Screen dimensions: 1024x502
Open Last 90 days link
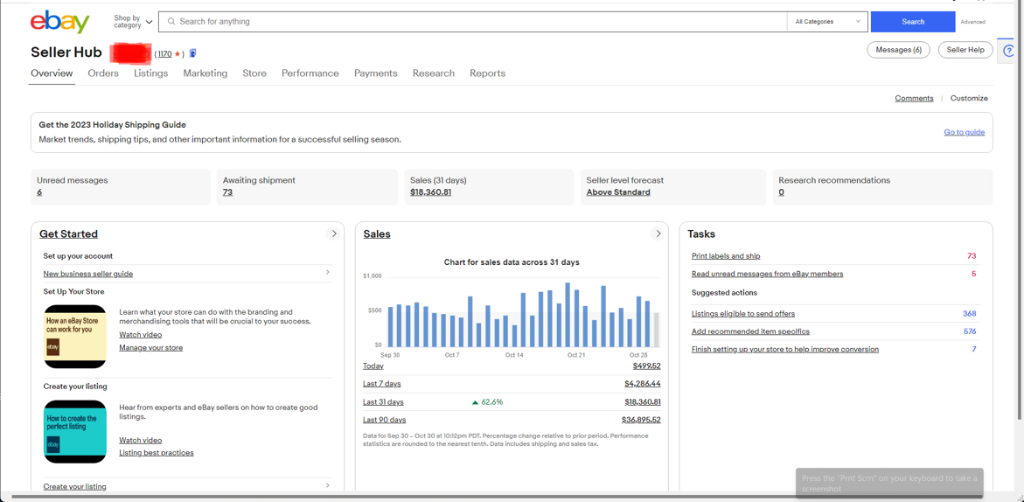(385, 420)
